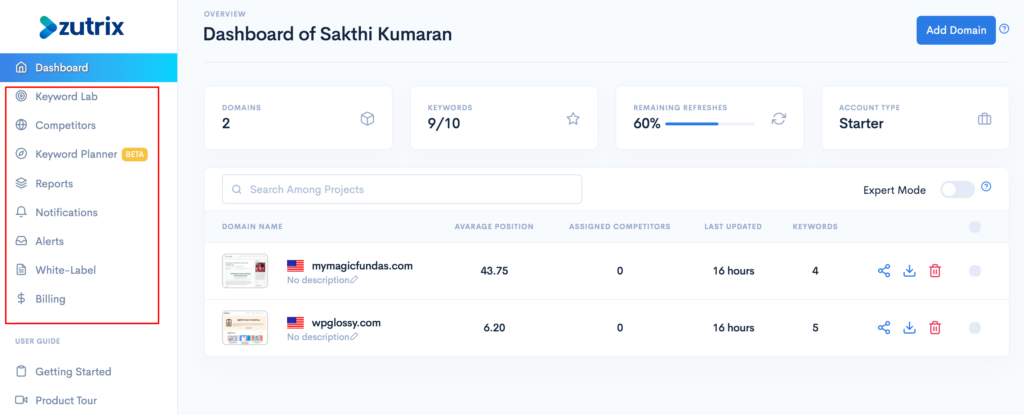Click US flag next to mymagicfundas.com
Image resolution: width=1024 pixels, height=415 pixels.
295,265
